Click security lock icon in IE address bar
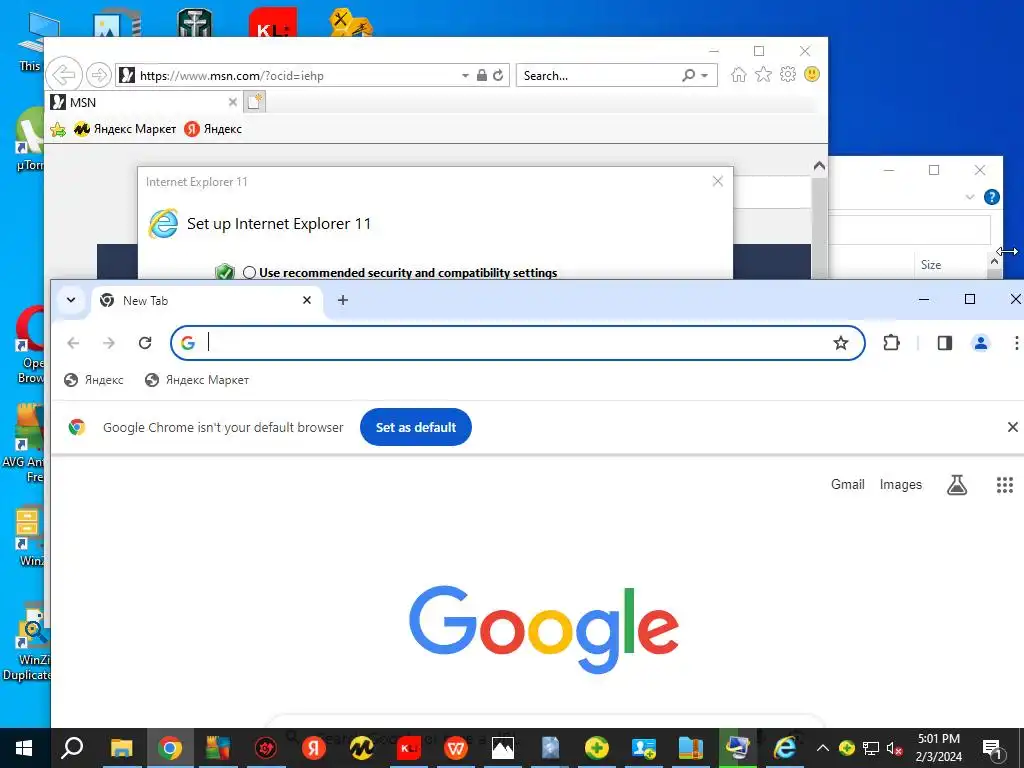Viewport: 1024px width, 768px height. click(x=481, y=75)
